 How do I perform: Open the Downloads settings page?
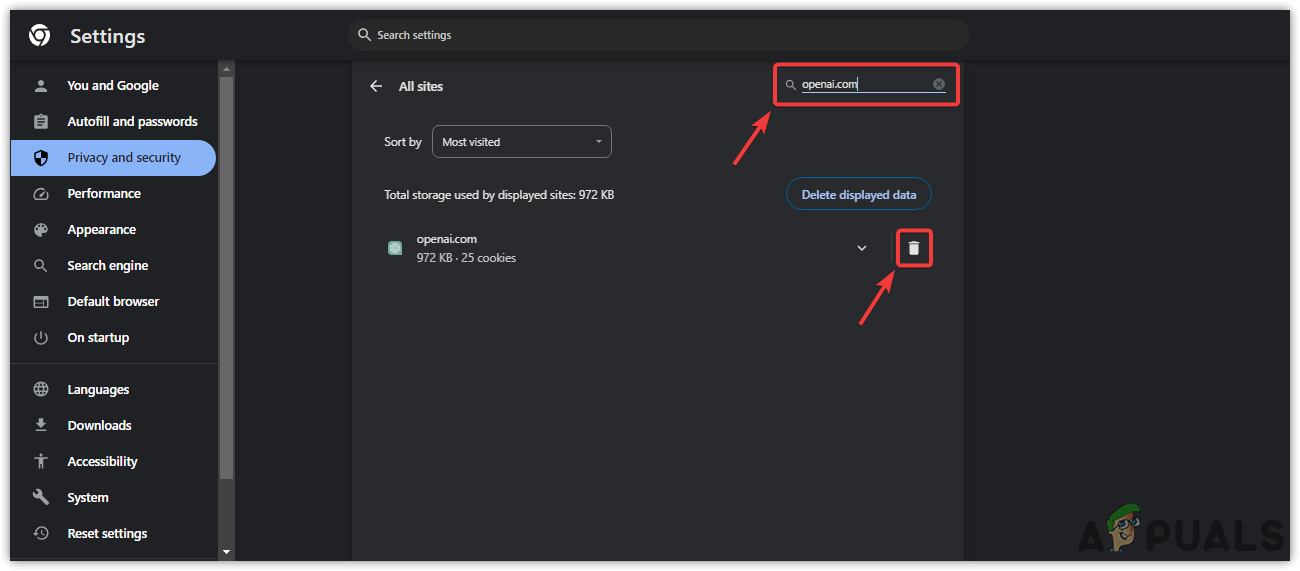tap(99, 426)
